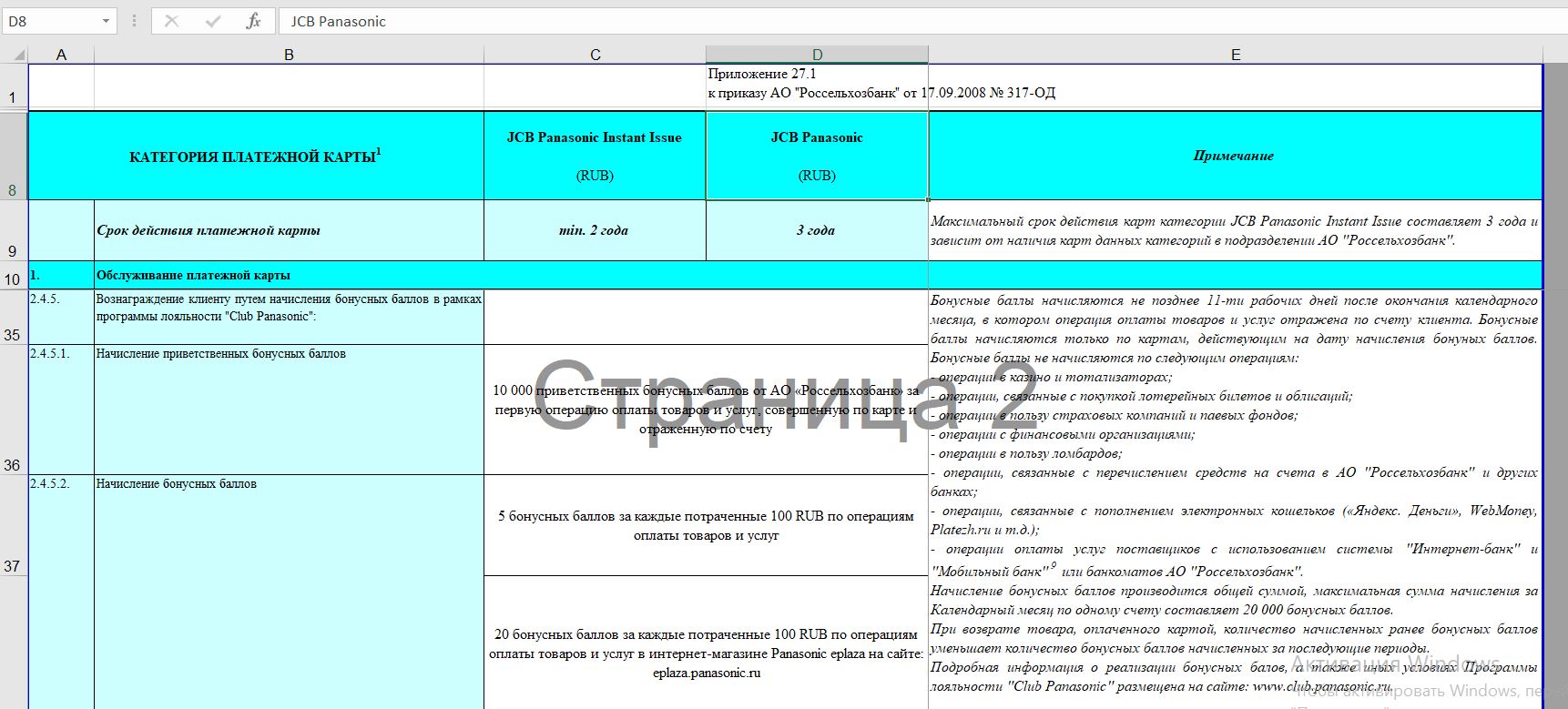The height and width of the screenshot is (709, 1568).
Task: Select row 36 header
Action: 13,410
